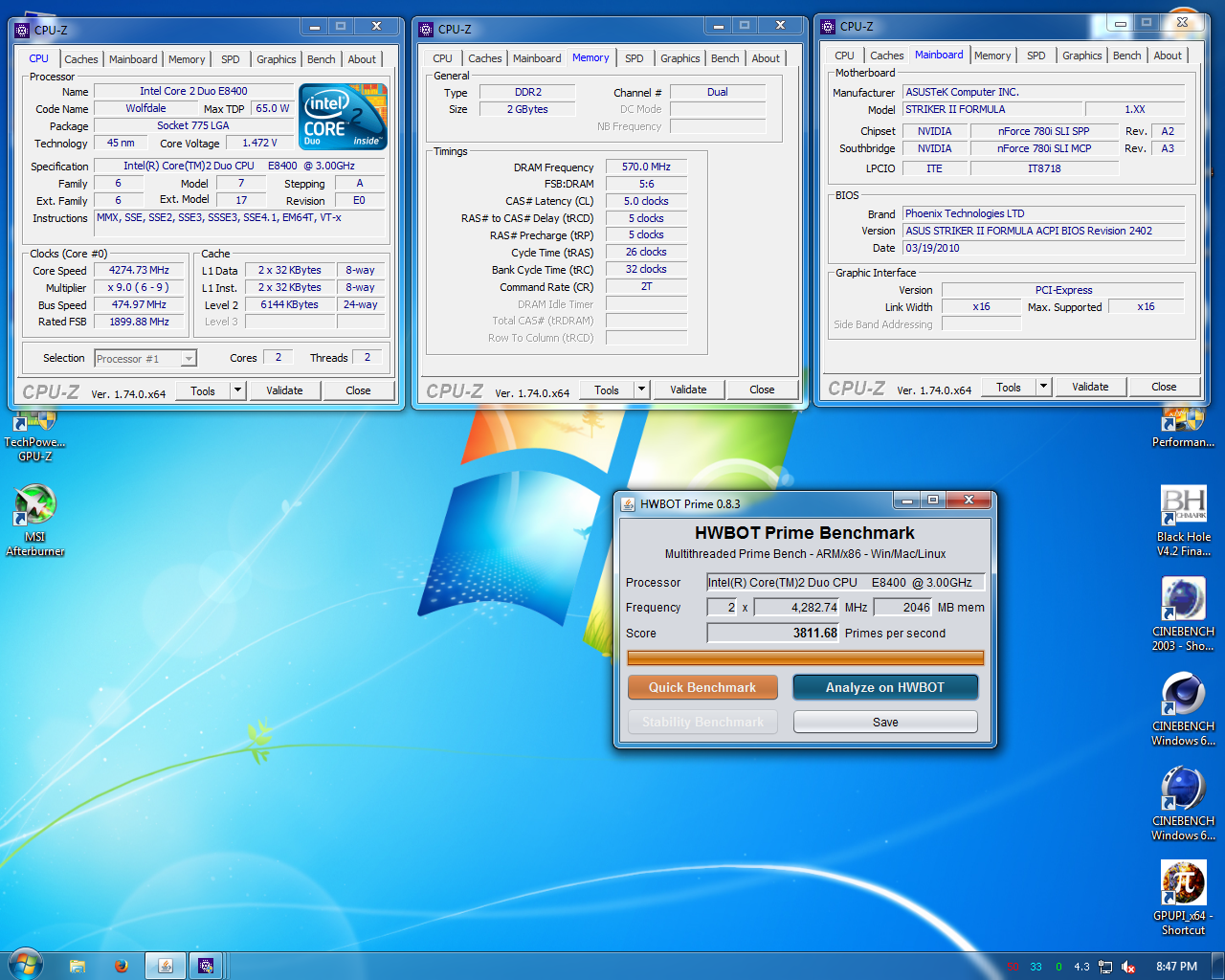
Task: Click the network tray icon
Action: tap(1105, 967)
